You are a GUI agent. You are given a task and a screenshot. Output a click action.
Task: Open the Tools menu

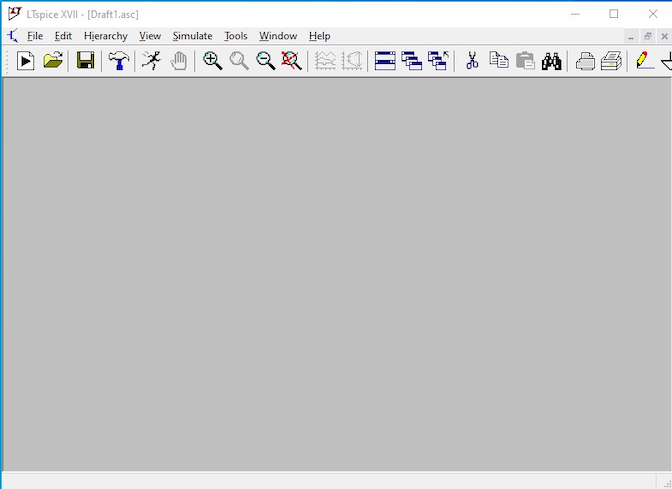point(236,36)
